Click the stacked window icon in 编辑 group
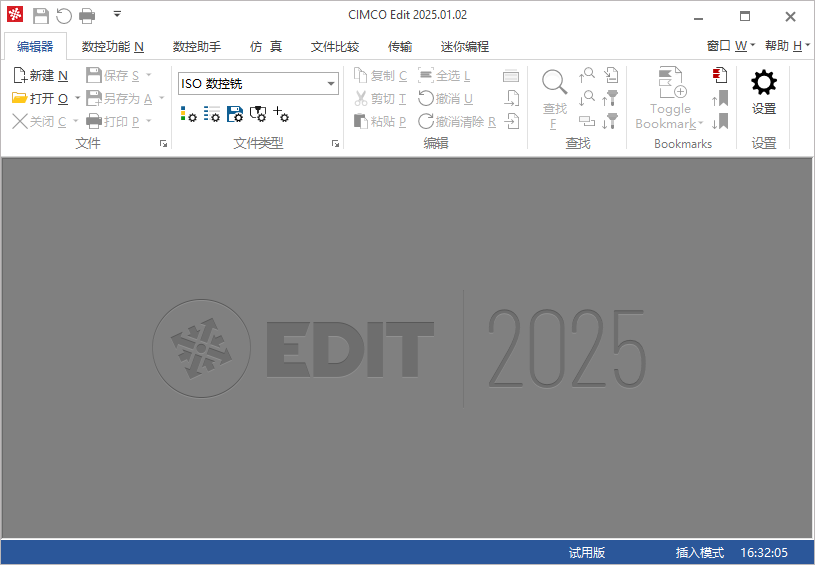This screenshot has height=565, width=815. [511, 76]
